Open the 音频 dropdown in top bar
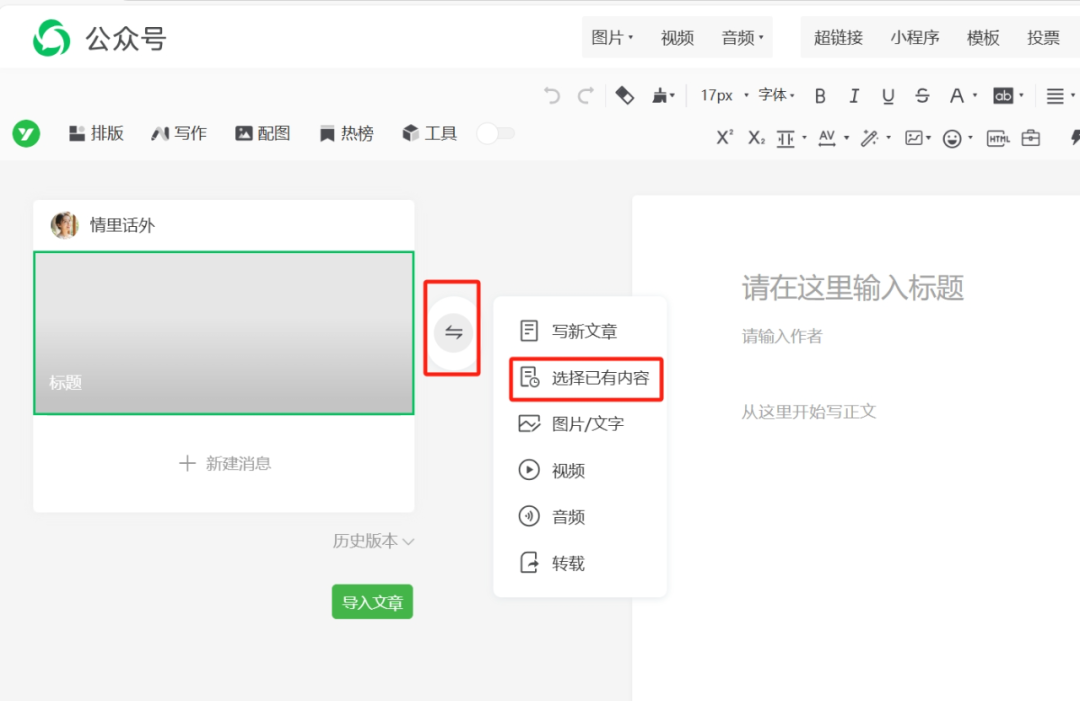1080x701 pixels. point(742,37)
